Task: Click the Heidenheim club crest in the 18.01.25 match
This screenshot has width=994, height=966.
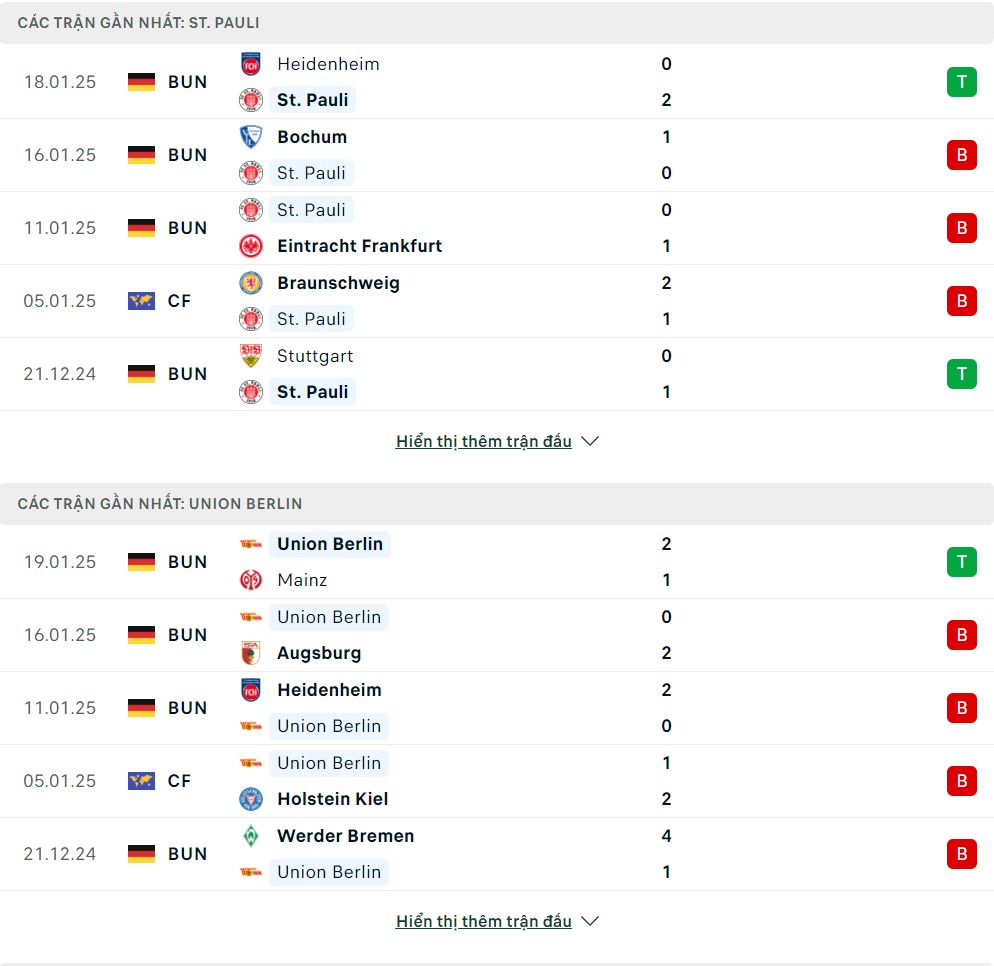Action: pos(251,64)
